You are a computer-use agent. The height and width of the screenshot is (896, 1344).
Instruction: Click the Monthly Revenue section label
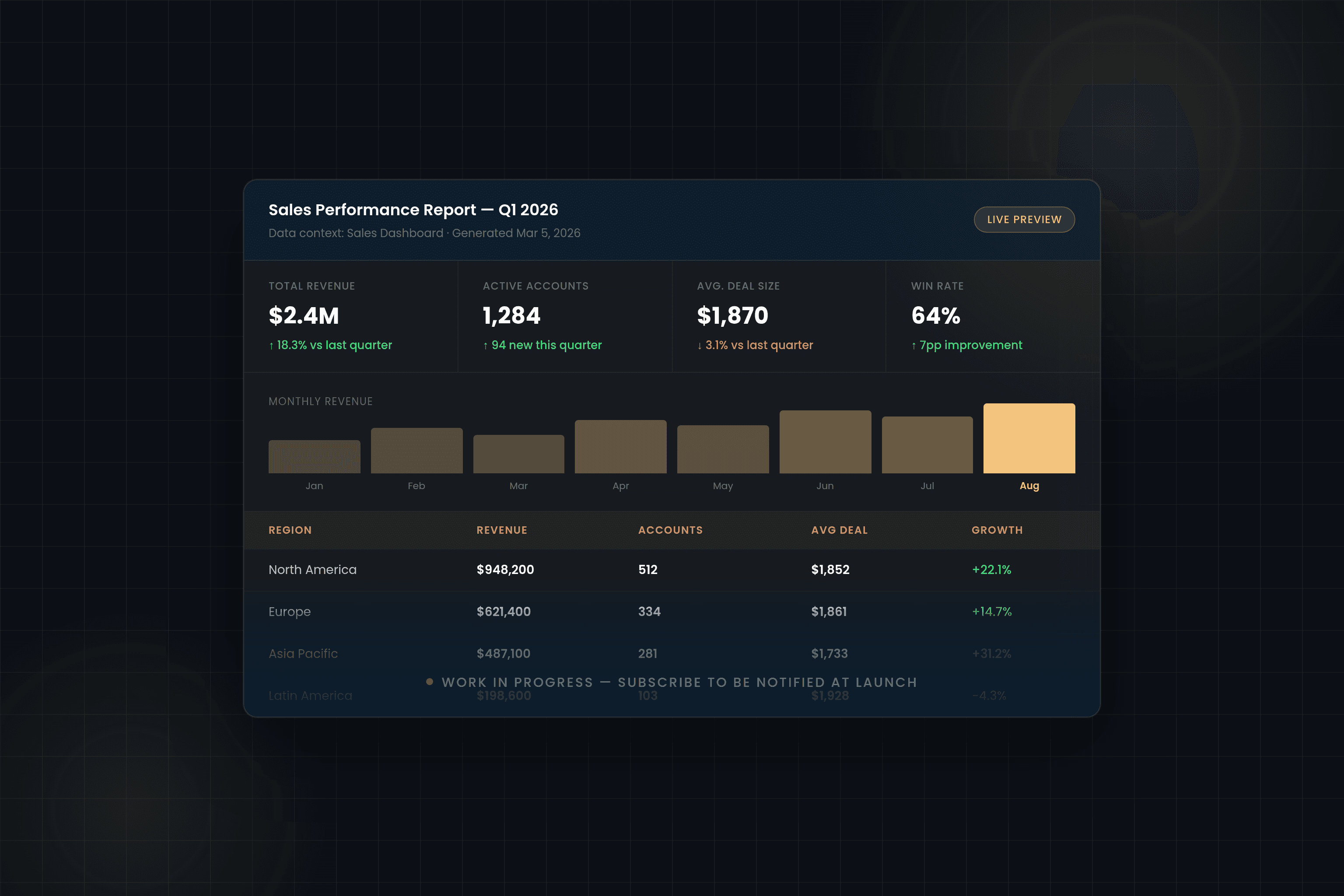pos(321,401)
